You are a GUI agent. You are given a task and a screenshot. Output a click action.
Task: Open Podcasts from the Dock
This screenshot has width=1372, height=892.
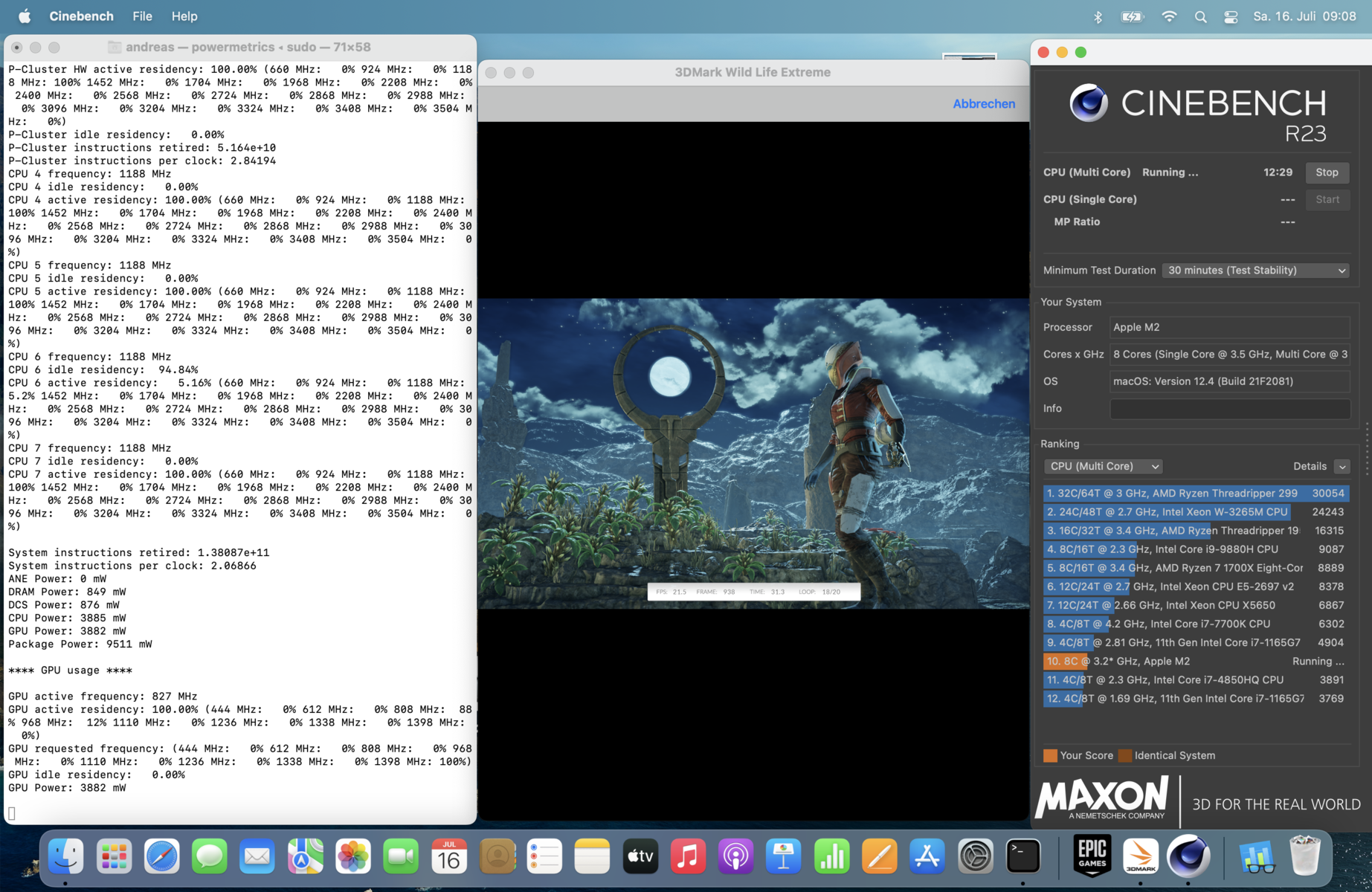click(735, 856)
